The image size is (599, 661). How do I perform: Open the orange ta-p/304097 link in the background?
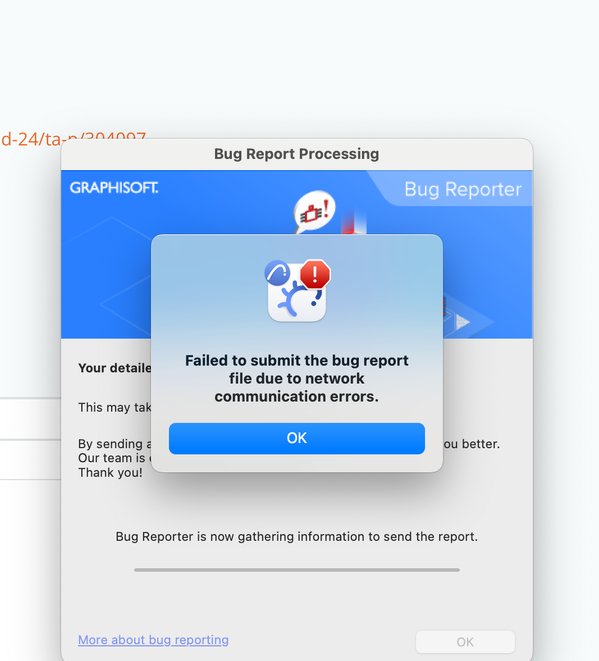pos(73,139)
